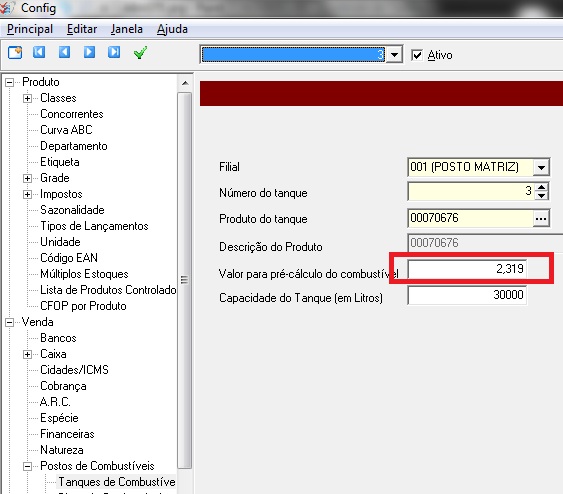
Task: Select Bancos in the tree
Action: (58, 338)
